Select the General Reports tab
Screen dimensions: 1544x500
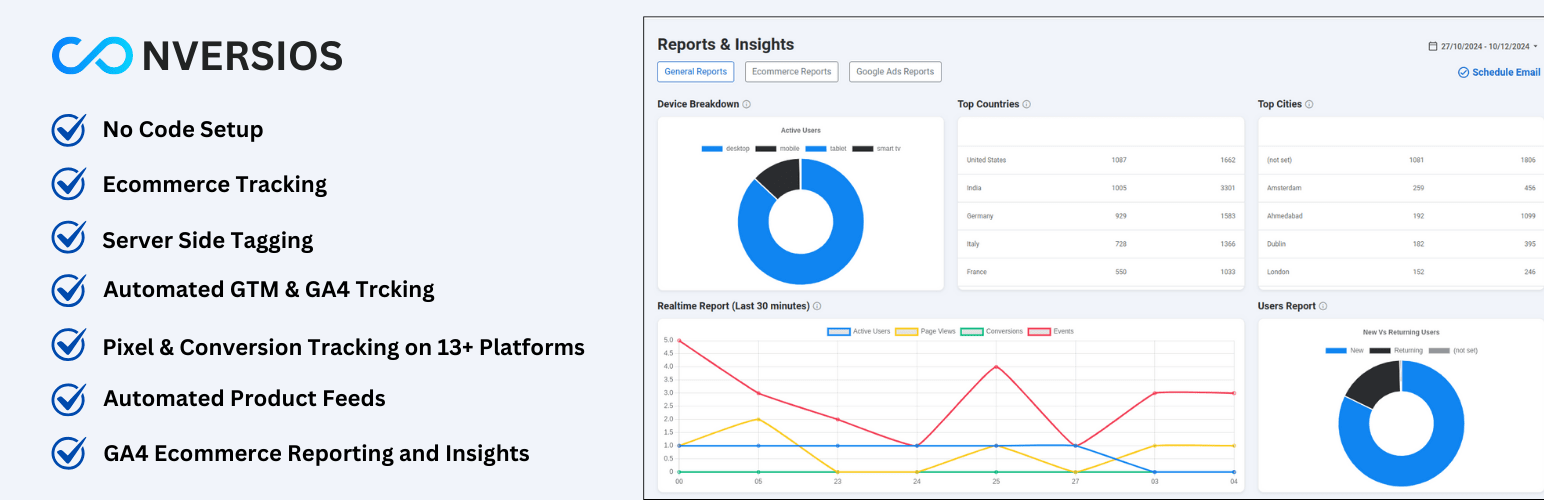tap(696, 72)
